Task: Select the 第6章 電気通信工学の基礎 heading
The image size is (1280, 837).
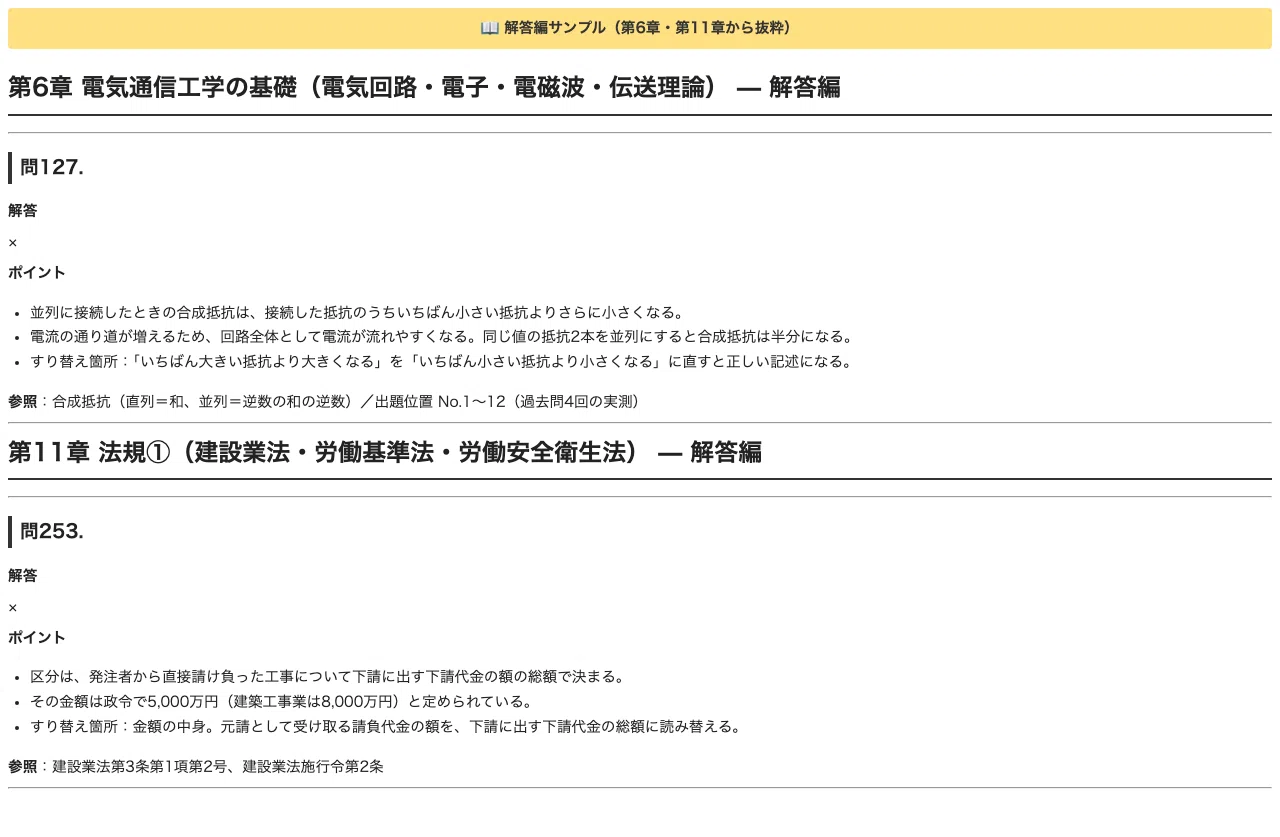Action: pos(424,87)
